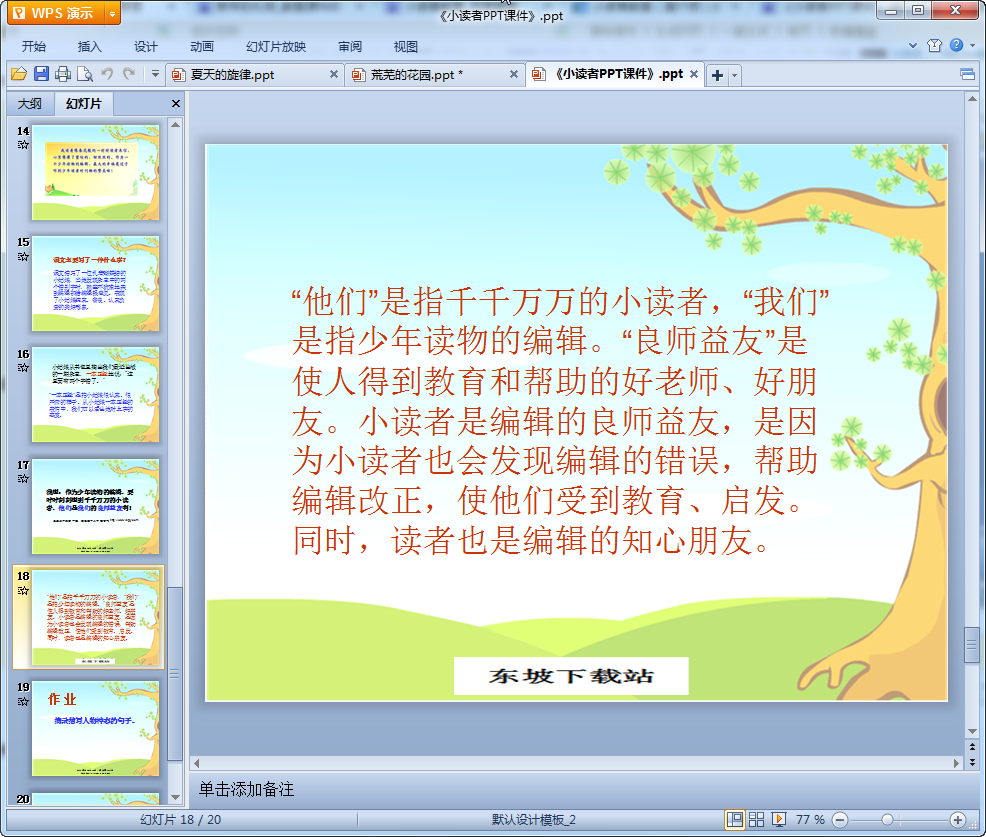Open the 开始 menu tab
Viewport: 986px width, 837px height.
tap(34, 47)
